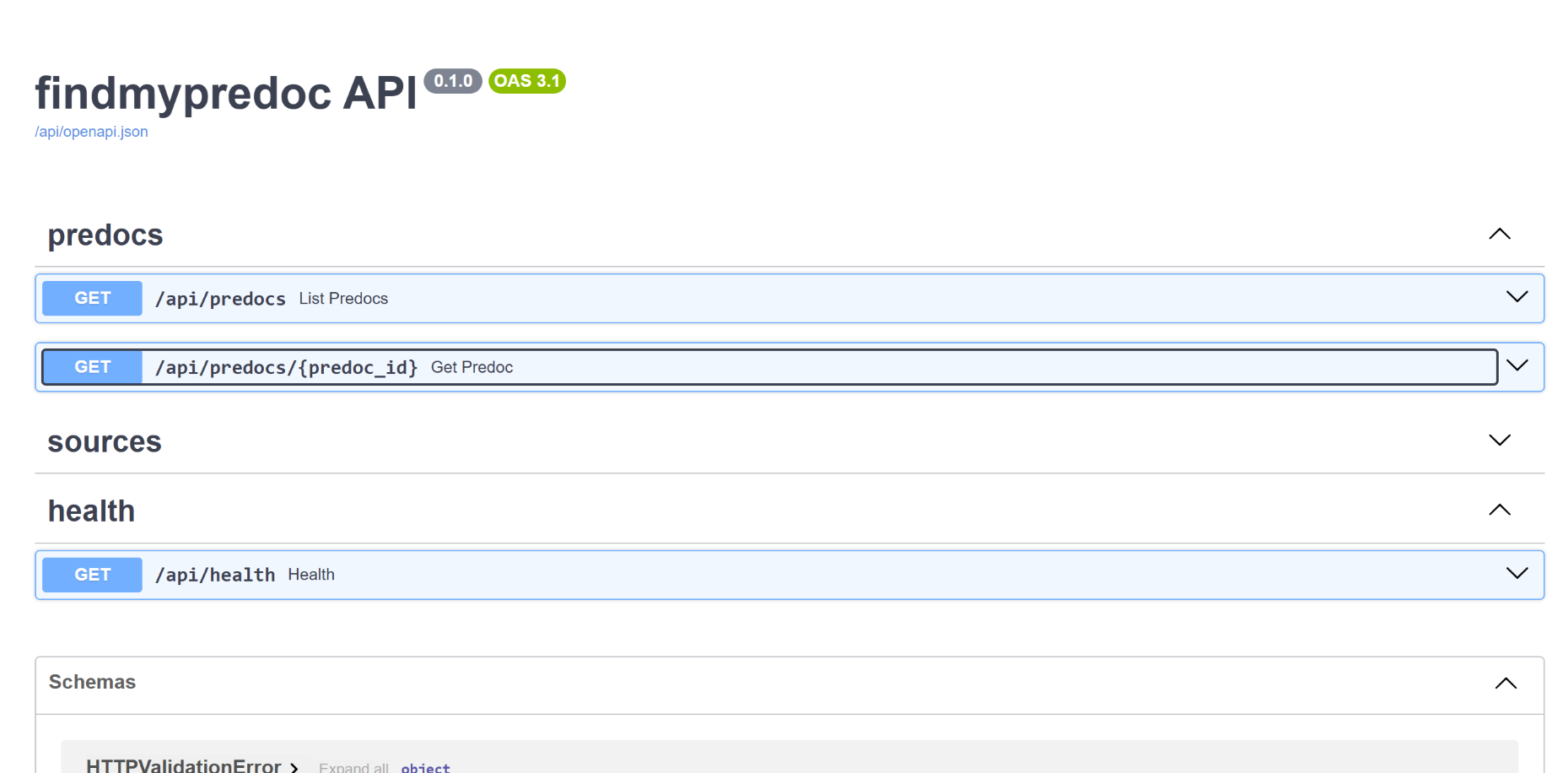The image size is (1568, 773).
Task: Click the /api/predocs path text
Action: (220, 299)
